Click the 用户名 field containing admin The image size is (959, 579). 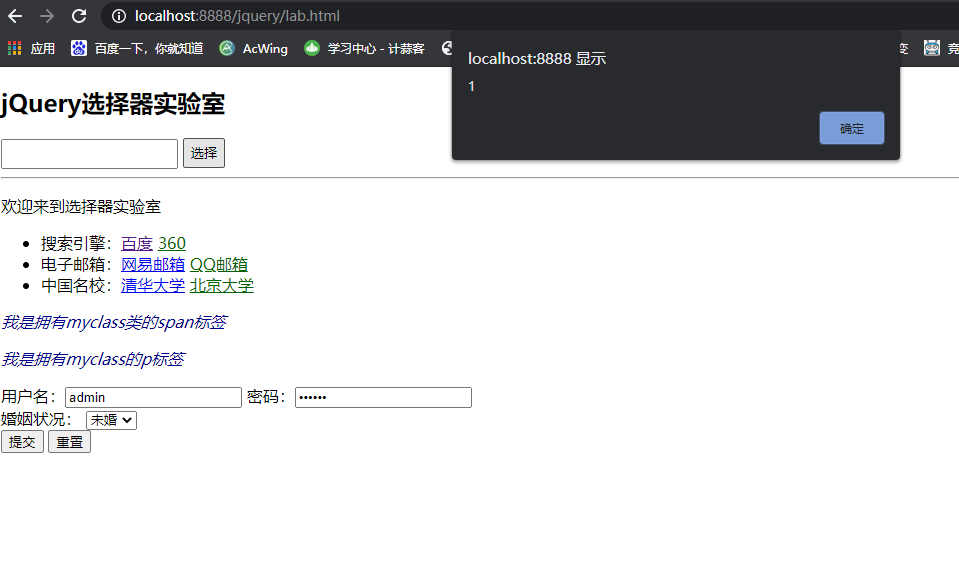(x=154, y=397)
